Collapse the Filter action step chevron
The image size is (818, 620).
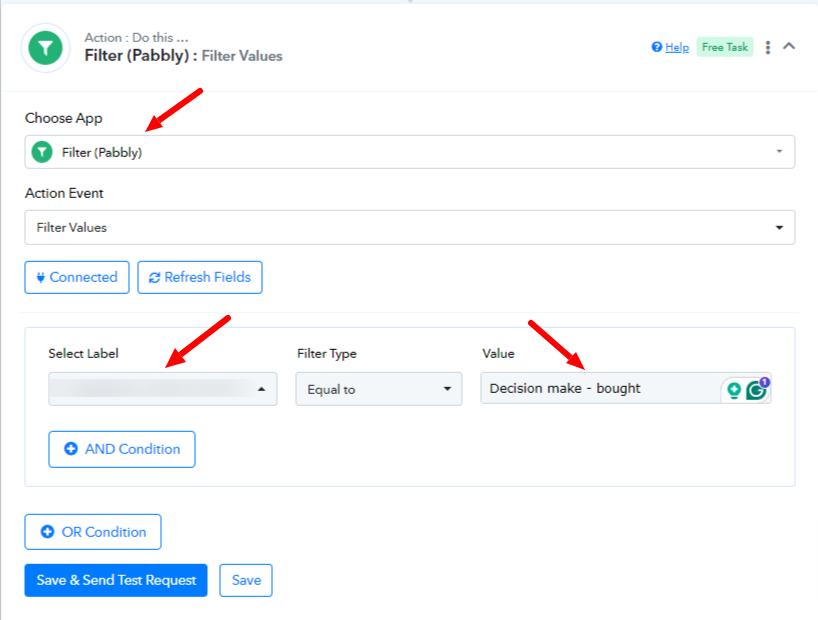tap(789, 46)
